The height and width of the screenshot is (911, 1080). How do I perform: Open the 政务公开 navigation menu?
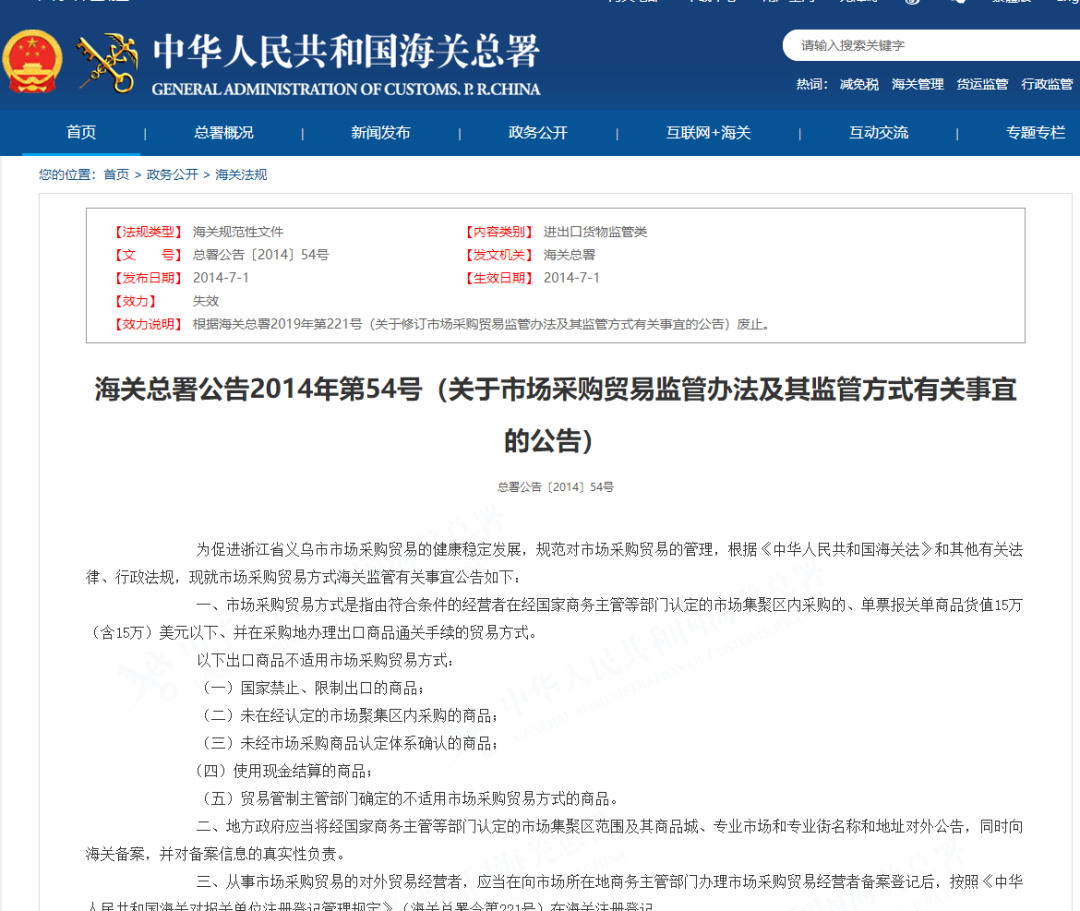[537, 132]
